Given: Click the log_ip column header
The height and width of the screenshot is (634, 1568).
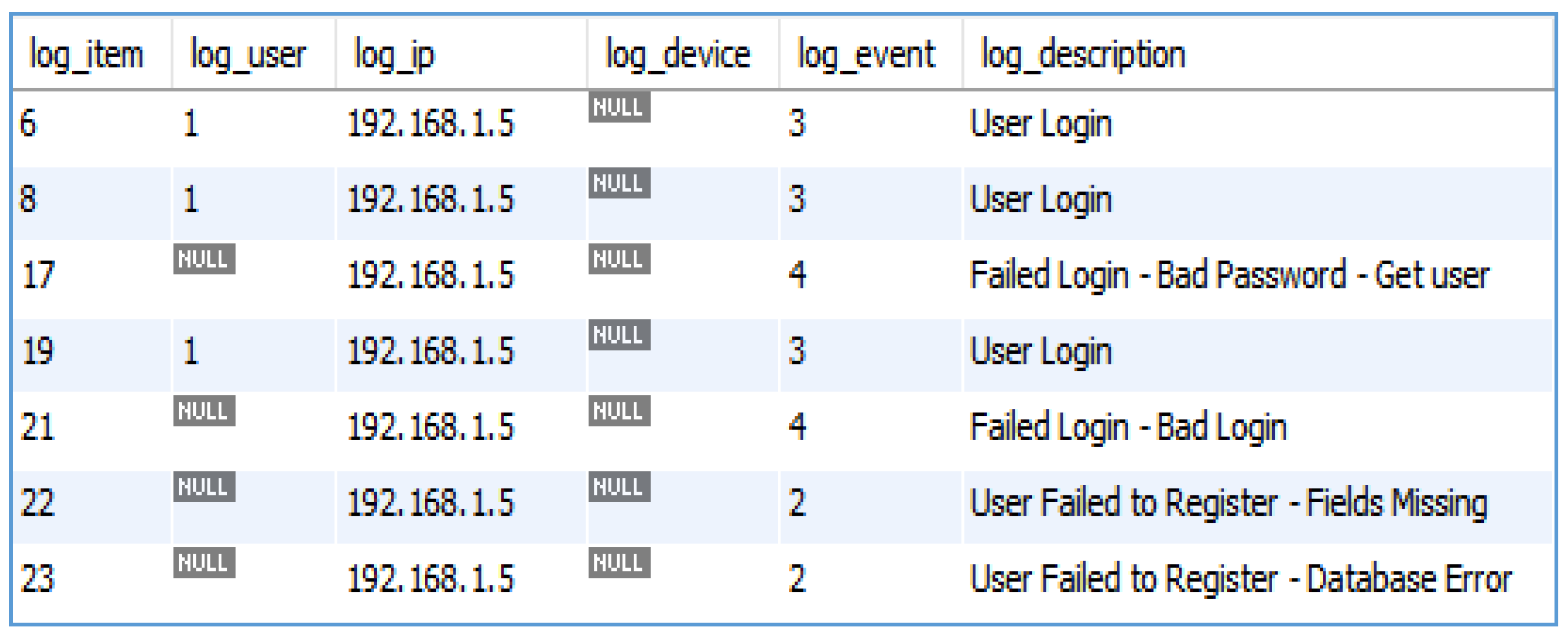Looking at the screenshot, I should (x=395, y=55).
